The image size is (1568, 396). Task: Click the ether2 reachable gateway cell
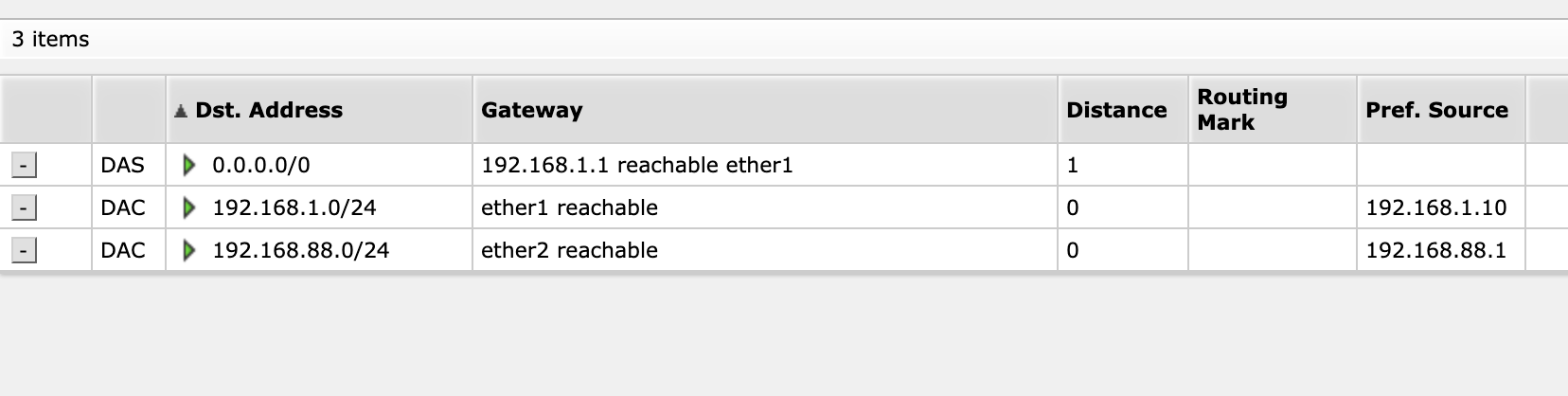[x=569, y=251]
